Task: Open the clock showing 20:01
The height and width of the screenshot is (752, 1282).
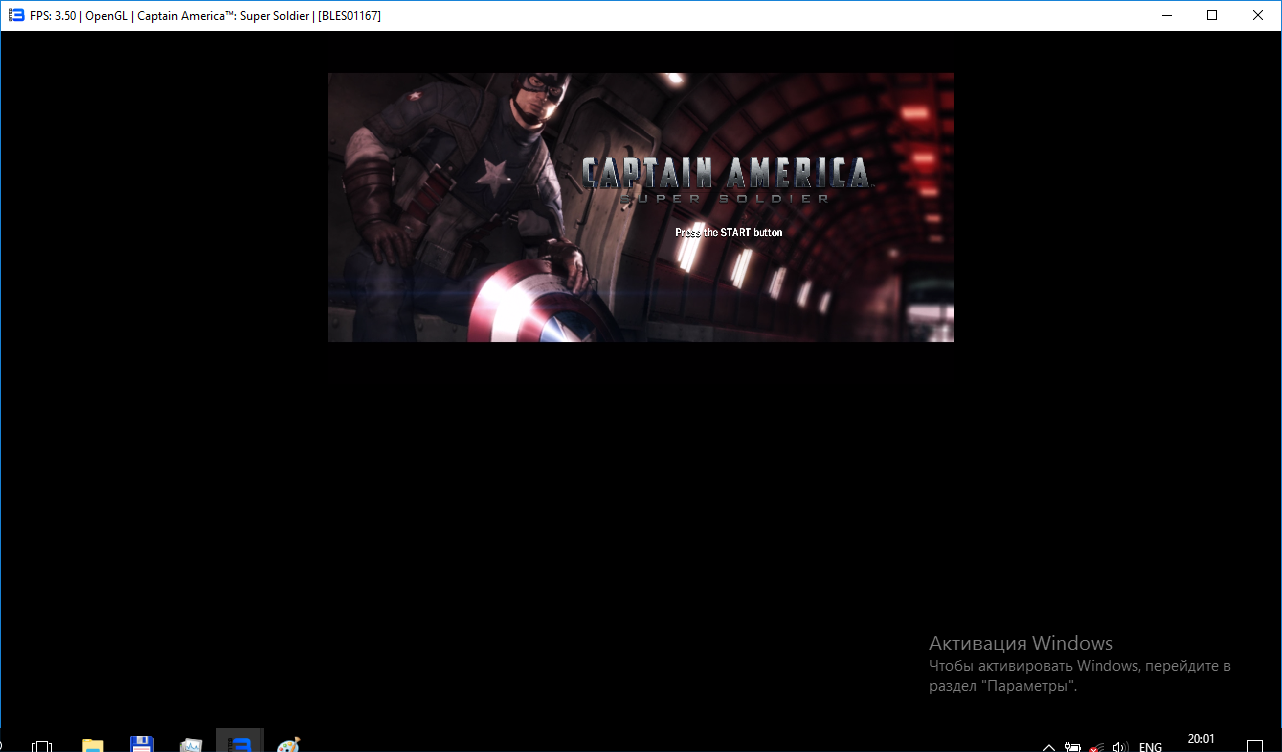Action: point(1200,740)
